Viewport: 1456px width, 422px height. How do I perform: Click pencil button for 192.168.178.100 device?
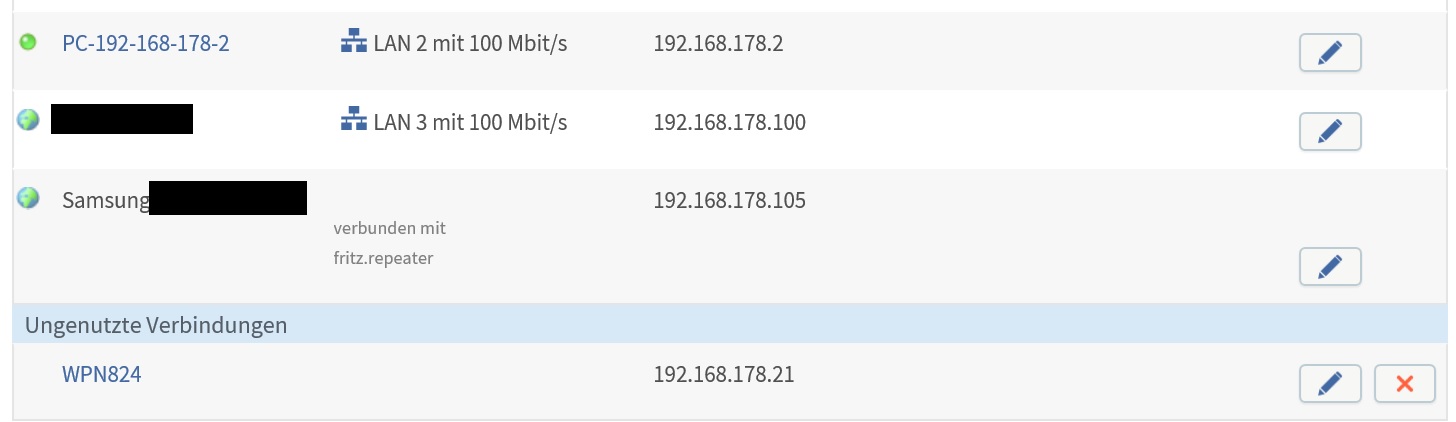point(1330,131)
